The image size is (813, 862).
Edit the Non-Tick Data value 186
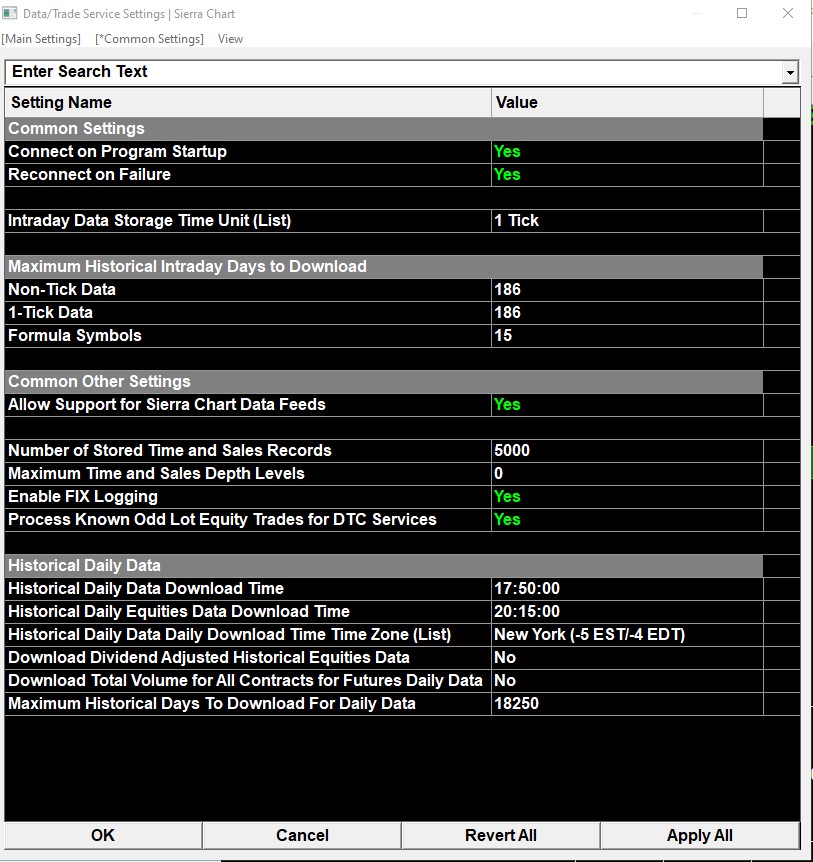point(627,290)
